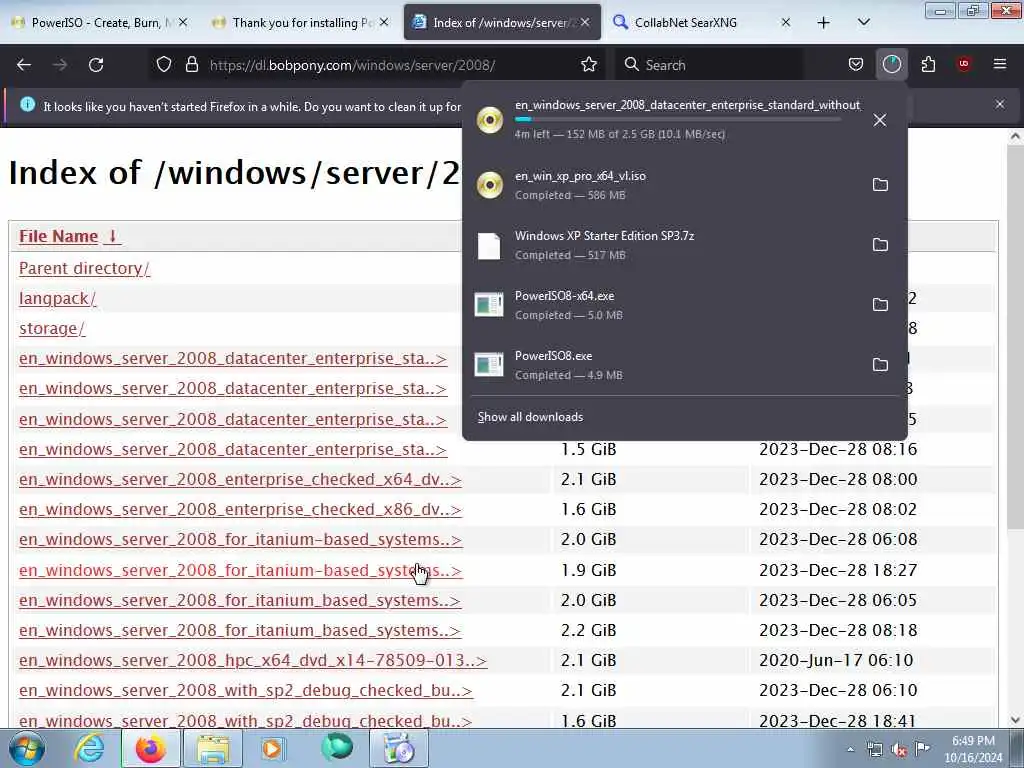1024x768 pixels.
Task: Close the Thank you for installing tab
Action: pos(384,23)
